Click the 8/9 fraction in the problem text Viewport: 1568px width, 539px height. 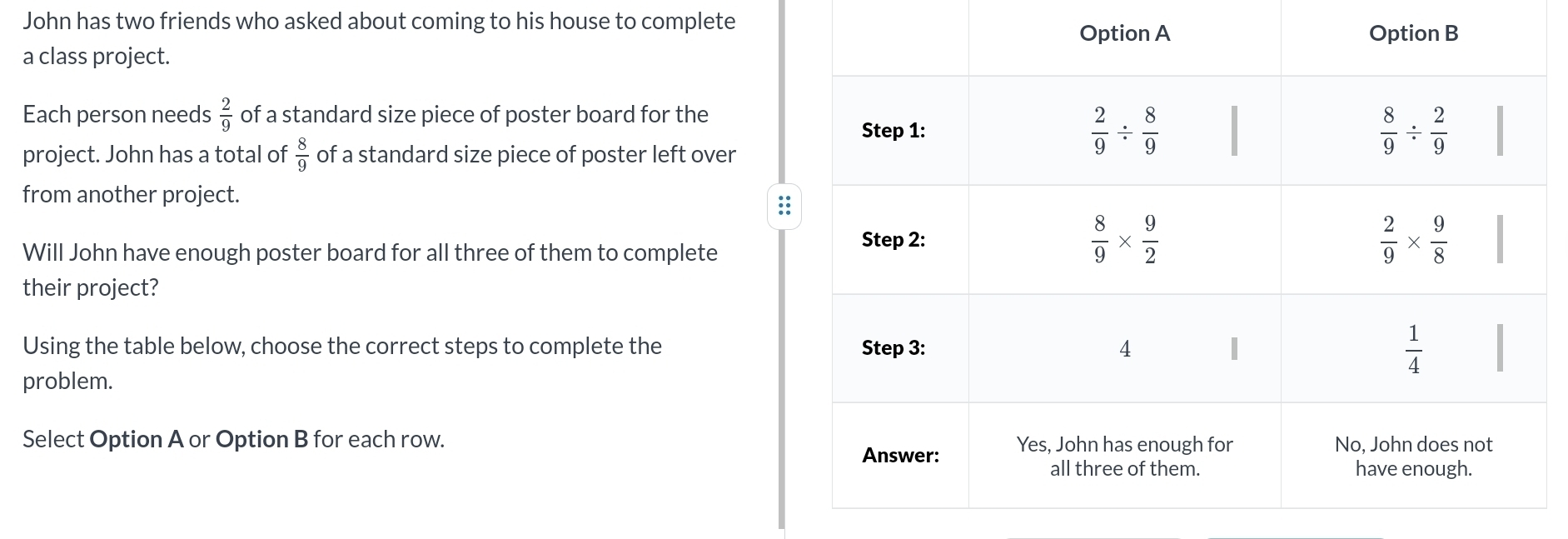tap(301, 155)
